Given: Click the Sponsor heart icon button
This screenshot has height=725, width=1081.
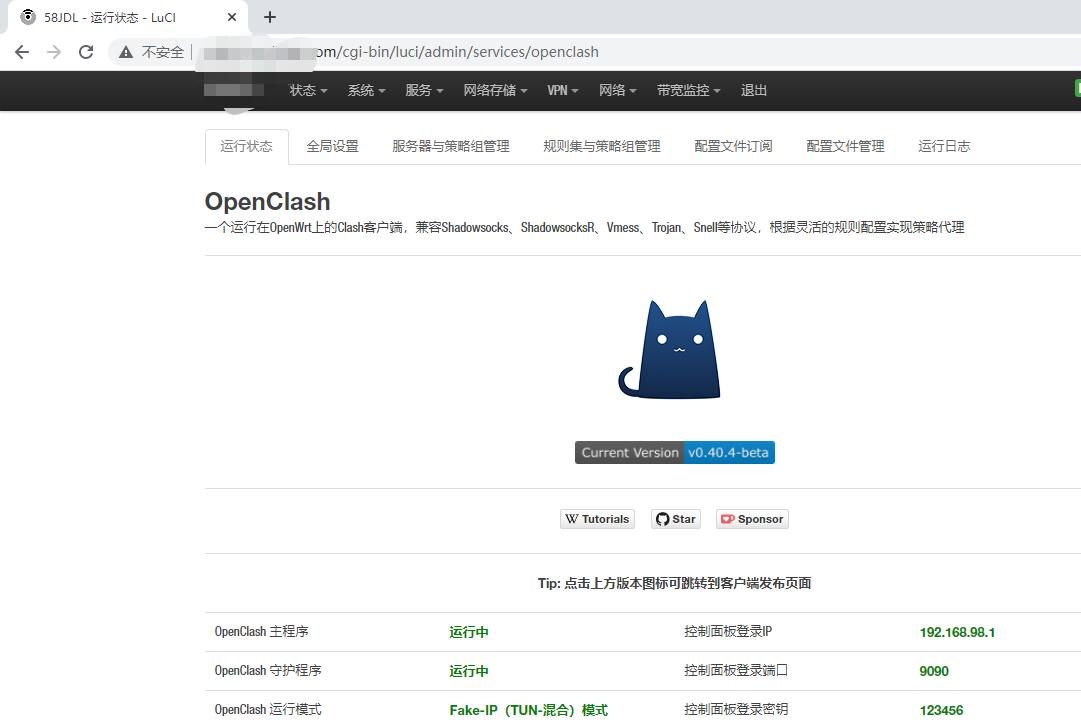Looking at the screenshot, I should point(726,519).
